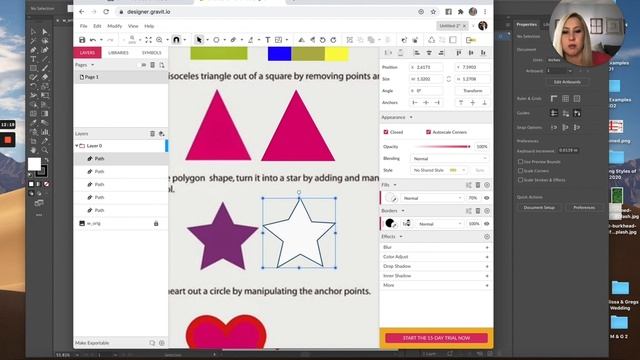Click the Rotate left icon
The width and height of the screenshot is (640, 360).
[x=322, y=40]
